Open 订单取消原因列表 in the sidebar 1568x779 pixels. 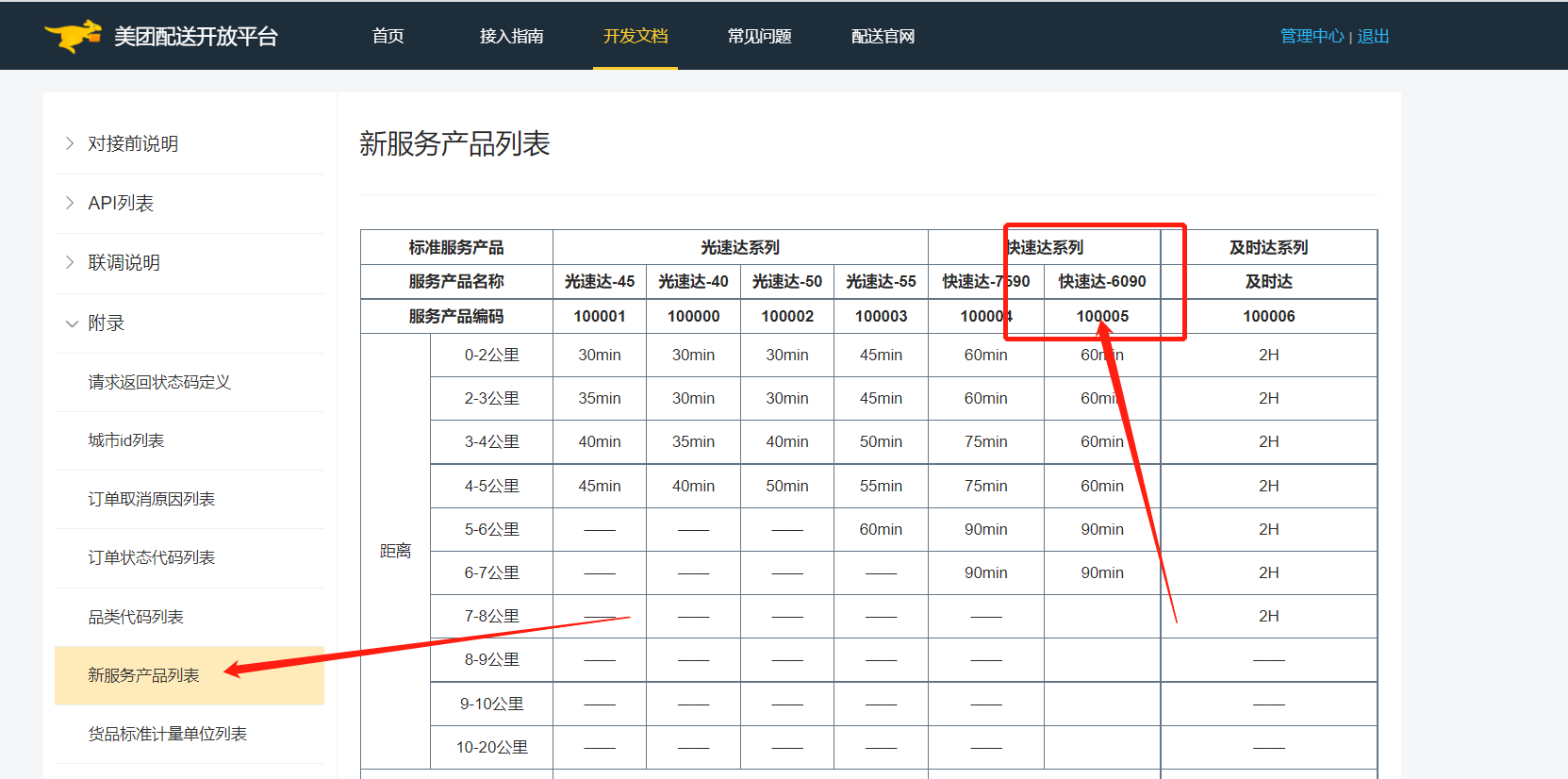click(152, 499)
